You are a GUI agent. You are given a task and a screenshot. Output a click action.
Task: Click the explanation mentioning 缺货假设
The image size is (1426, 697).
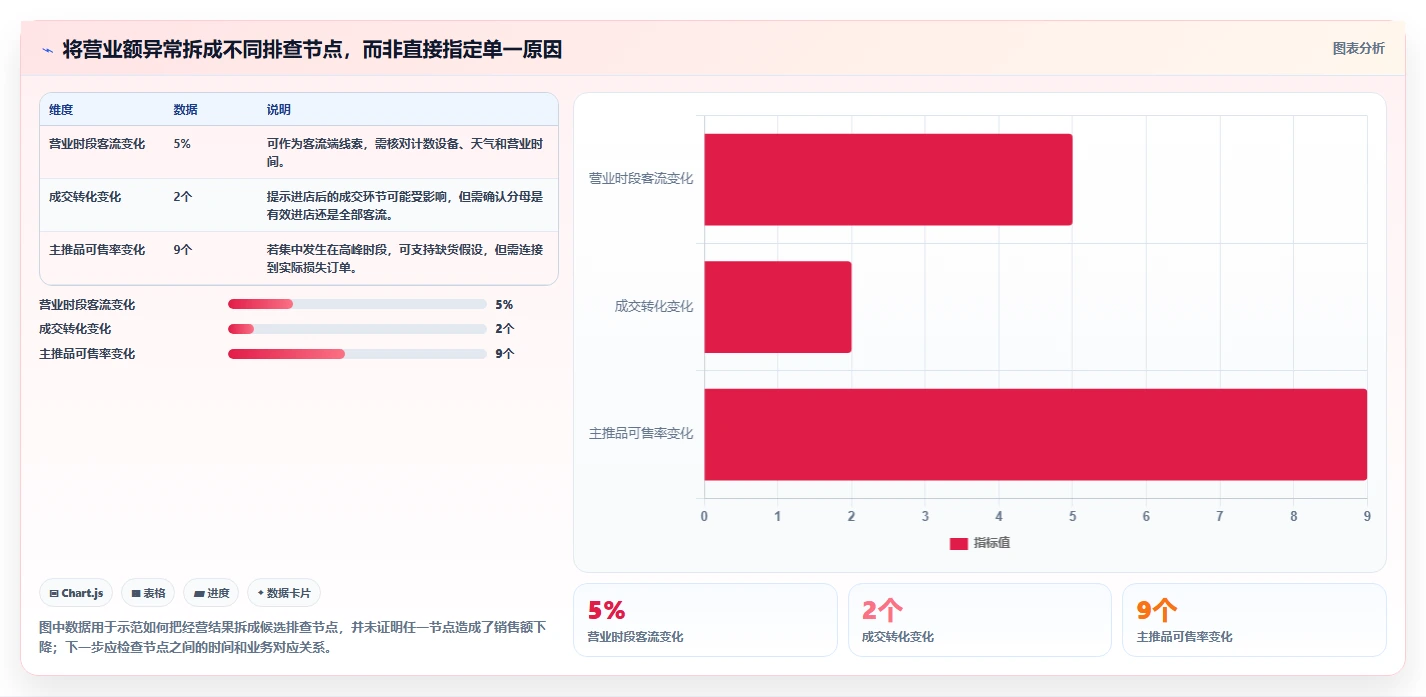(x=405, y=259)
